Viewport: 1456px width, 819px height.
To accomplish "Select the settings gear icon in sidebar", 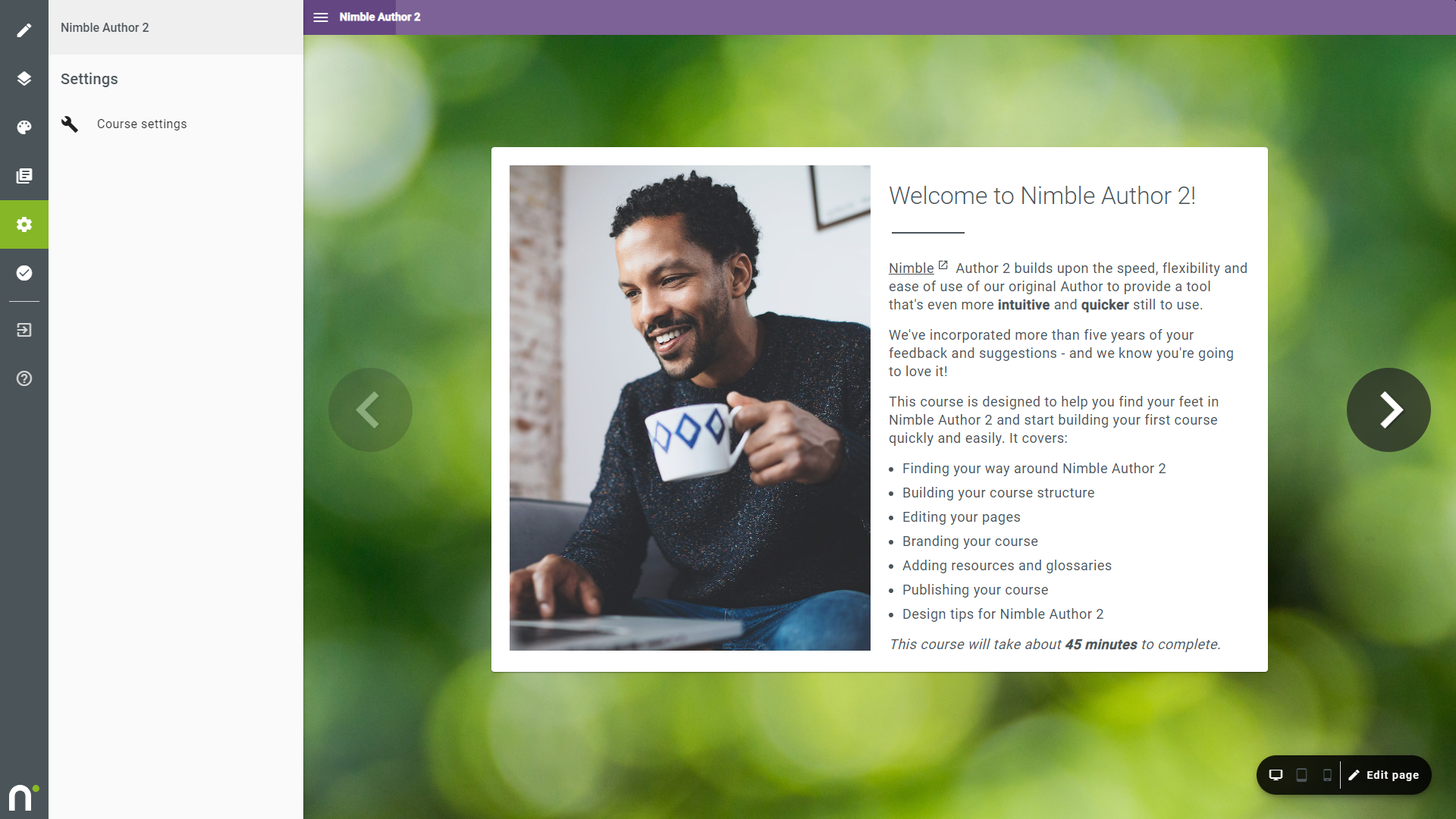I will [x=24, y=224].
